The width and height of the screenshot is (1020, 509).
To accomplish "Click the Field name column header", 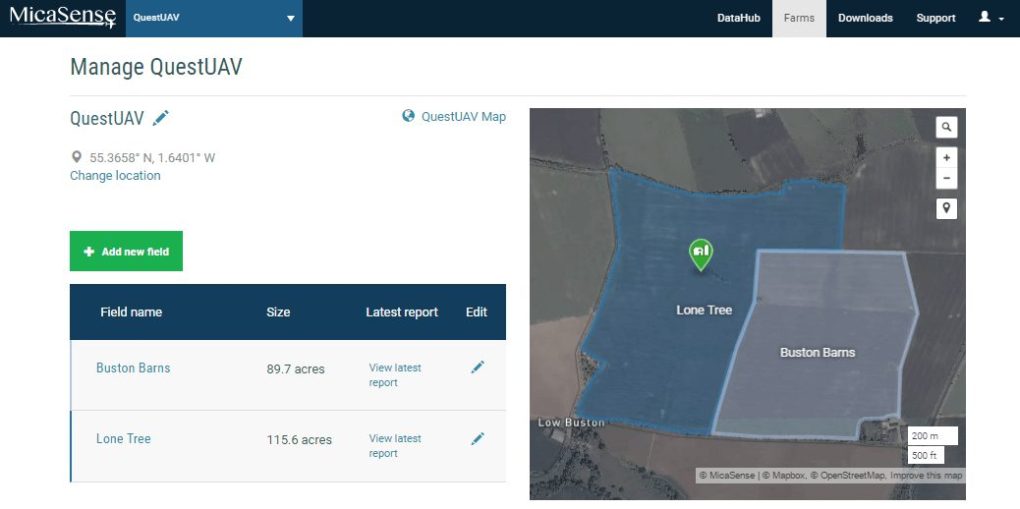I will 131,312.
